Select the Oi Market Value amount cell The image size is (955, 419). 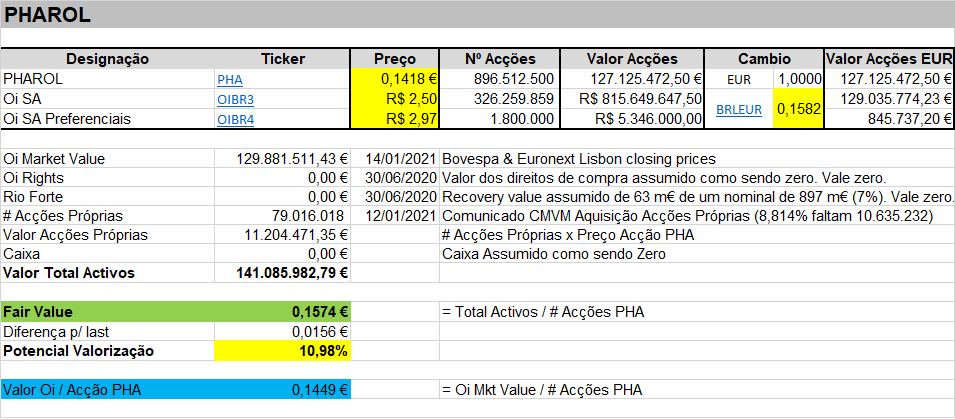tap(283, 160)
